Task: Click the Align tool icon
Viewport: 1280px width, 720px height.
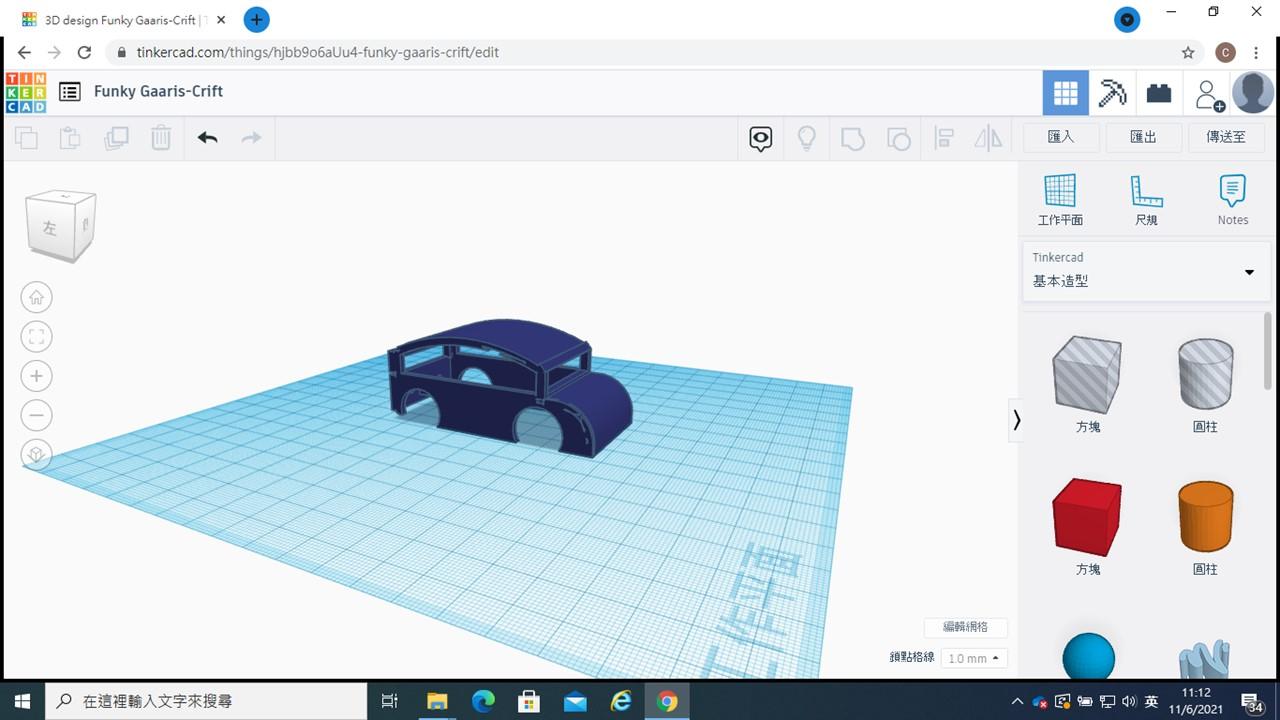Action: click(943, 138)
